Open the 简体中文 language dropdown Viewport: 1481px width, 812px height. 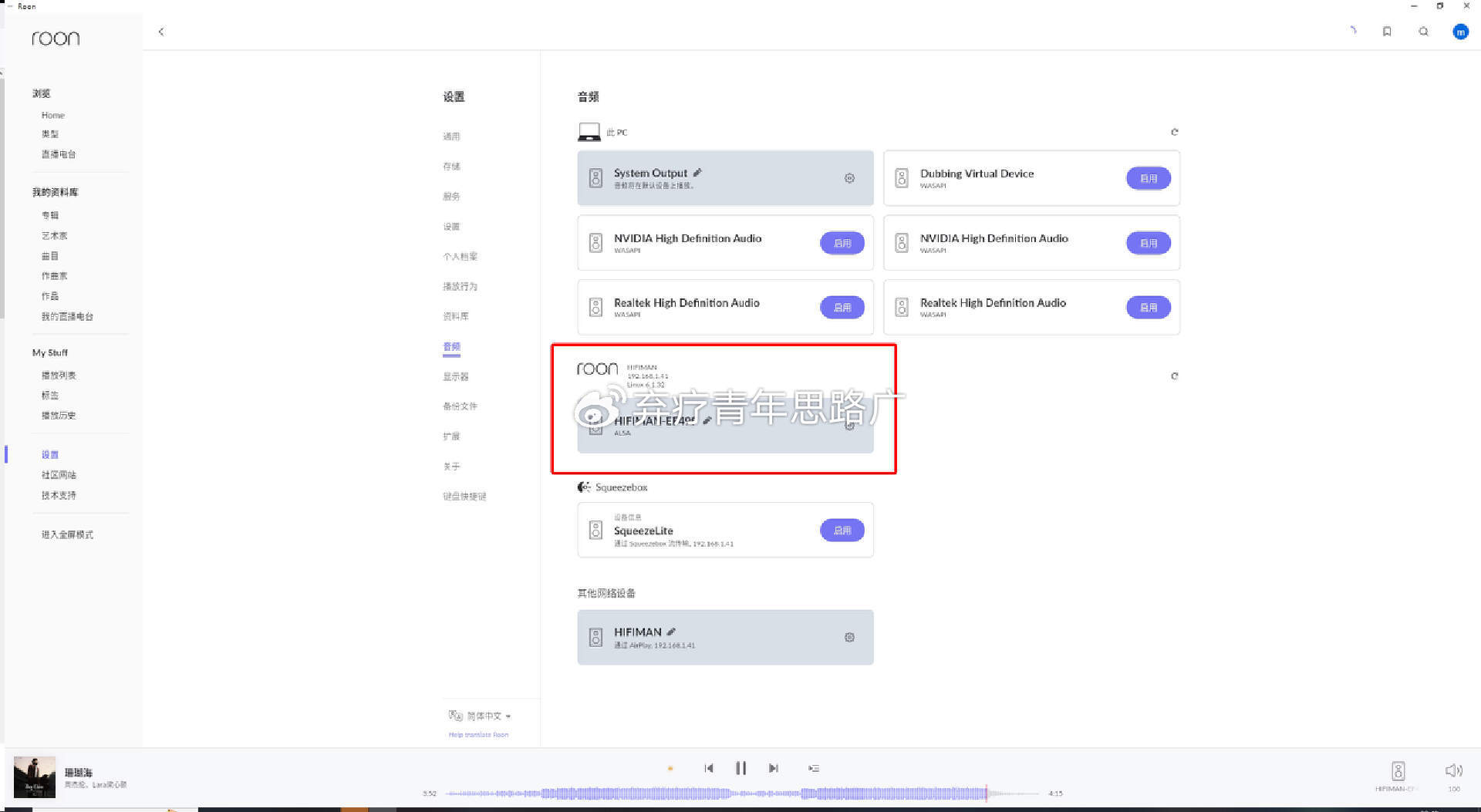coord(487,716)
